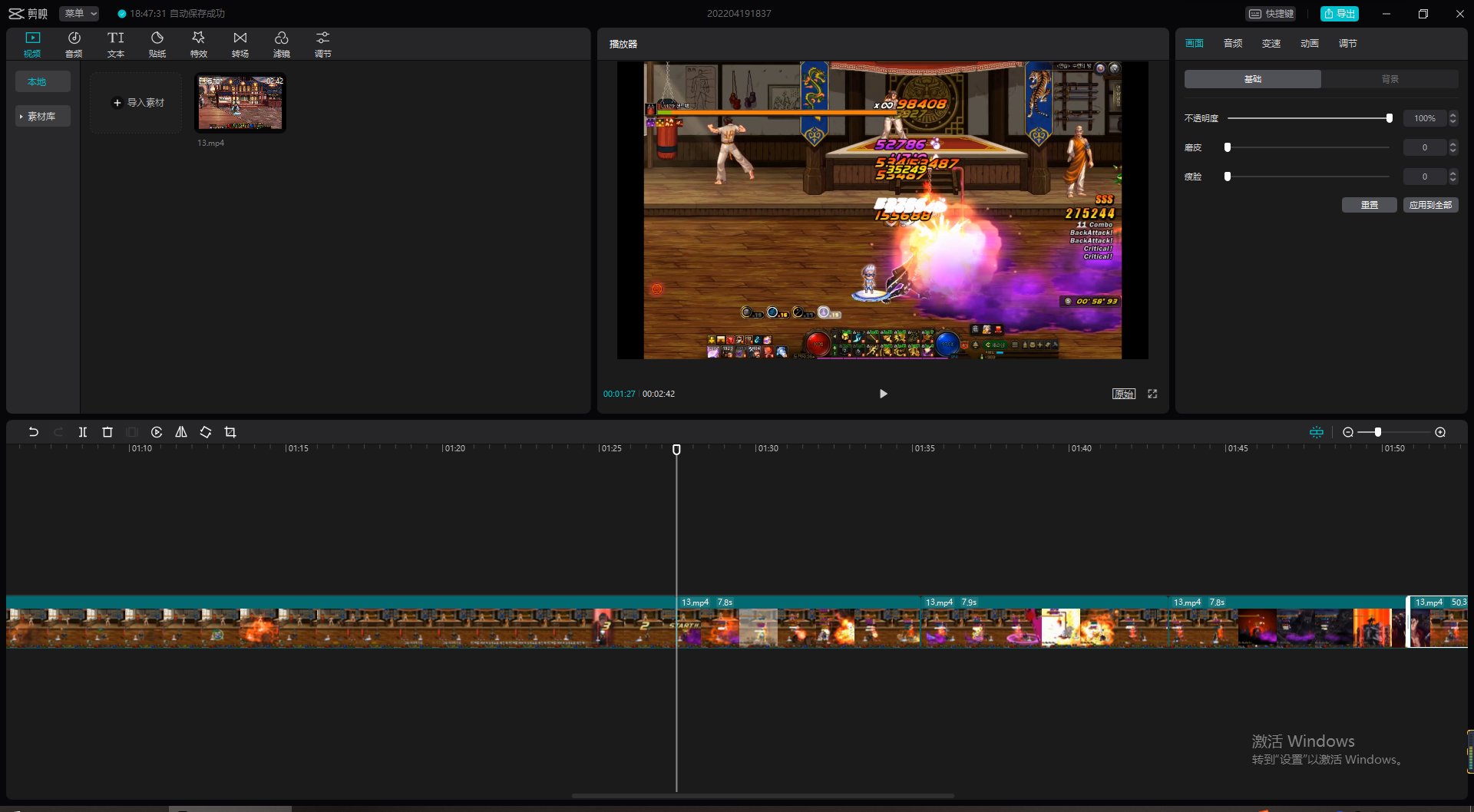The height and width of the screenshot is (812, 1474).
Task: Open the 转场 (Transitions) tab
Action: click(x=240, y=45)
